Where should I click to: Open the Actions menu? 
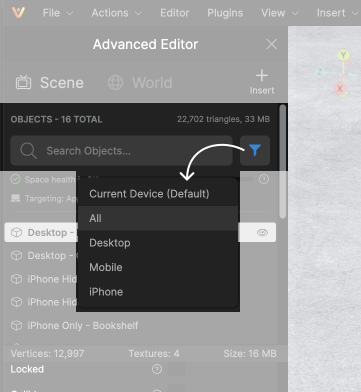pyautogui.click(x=116, y=13)
